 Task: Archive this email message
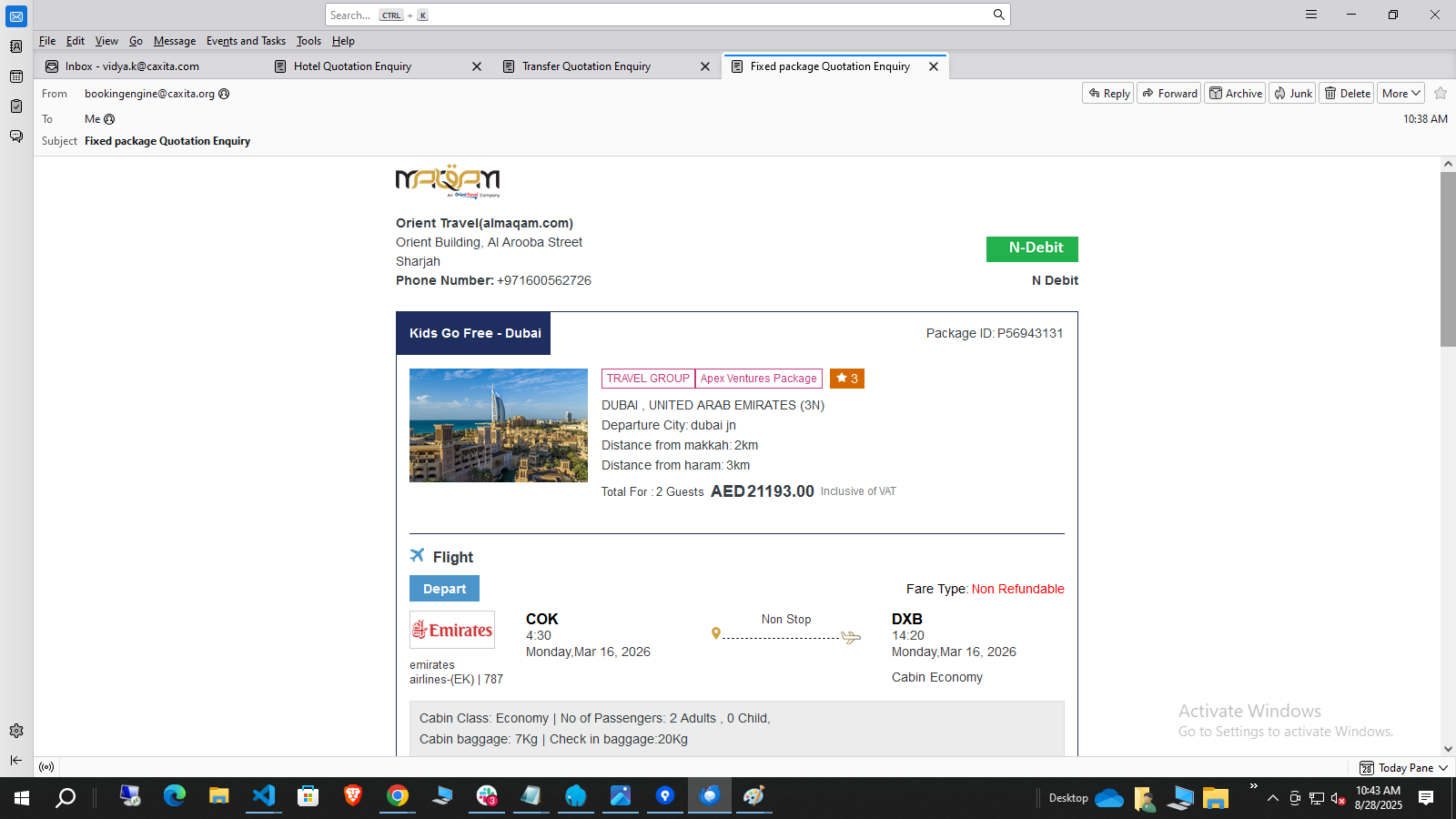[x=1235, y=93]
